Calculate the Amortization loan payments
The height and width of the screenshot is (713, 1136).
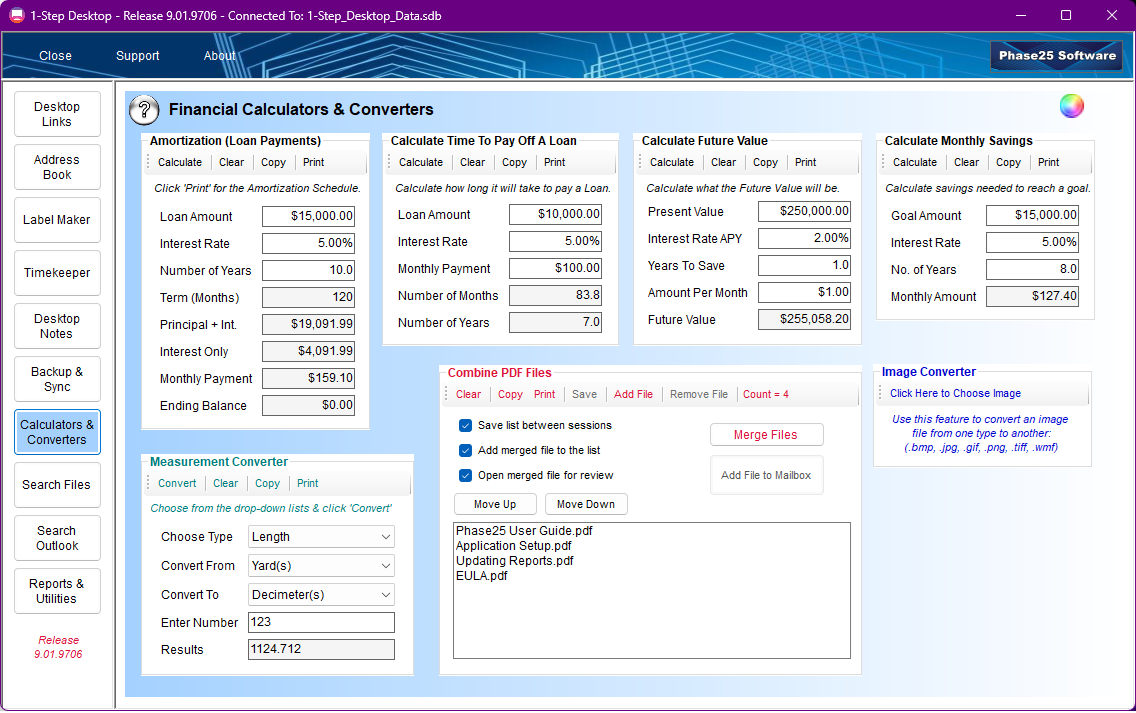pyautogui.click(x=180, y=162)
